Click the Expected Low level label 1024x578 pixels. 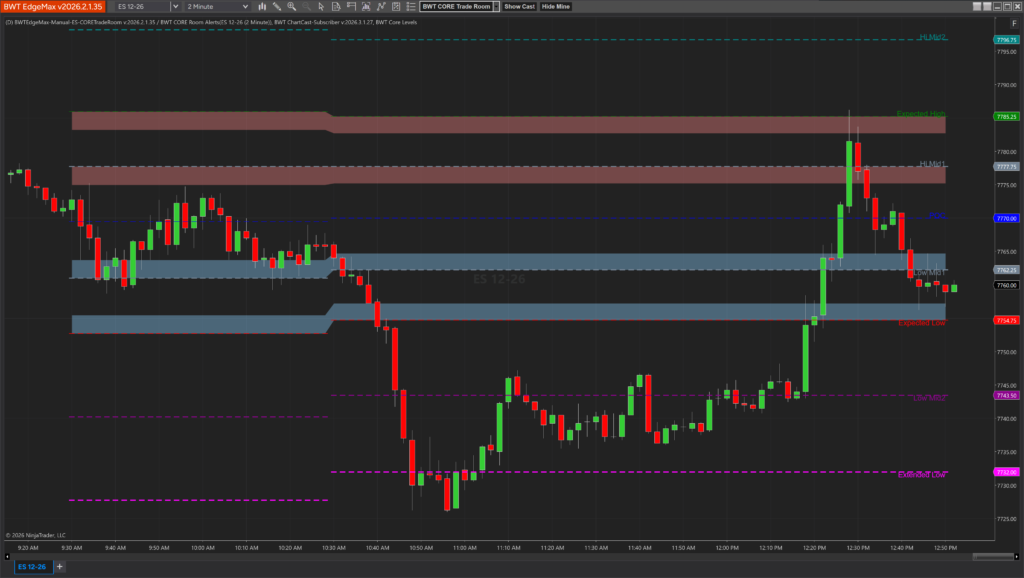921,323
